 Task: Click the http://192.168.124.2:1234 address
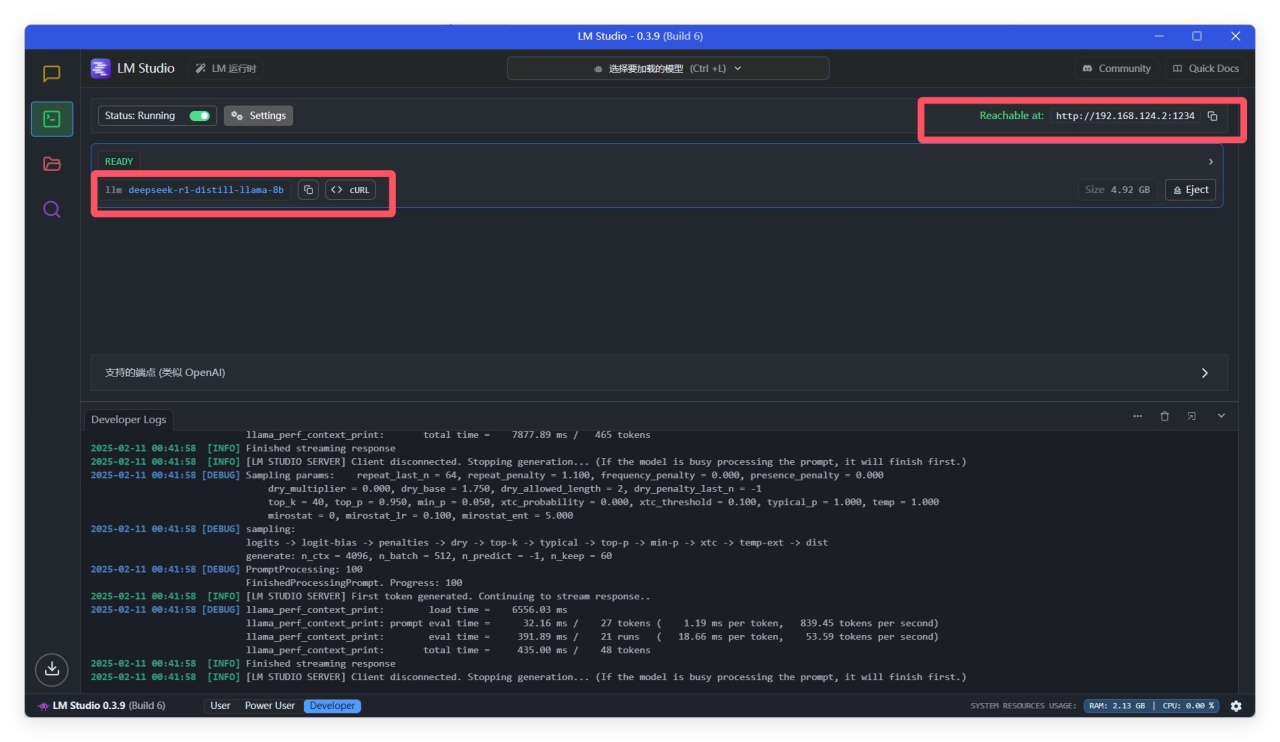(x=1125, y=116)
